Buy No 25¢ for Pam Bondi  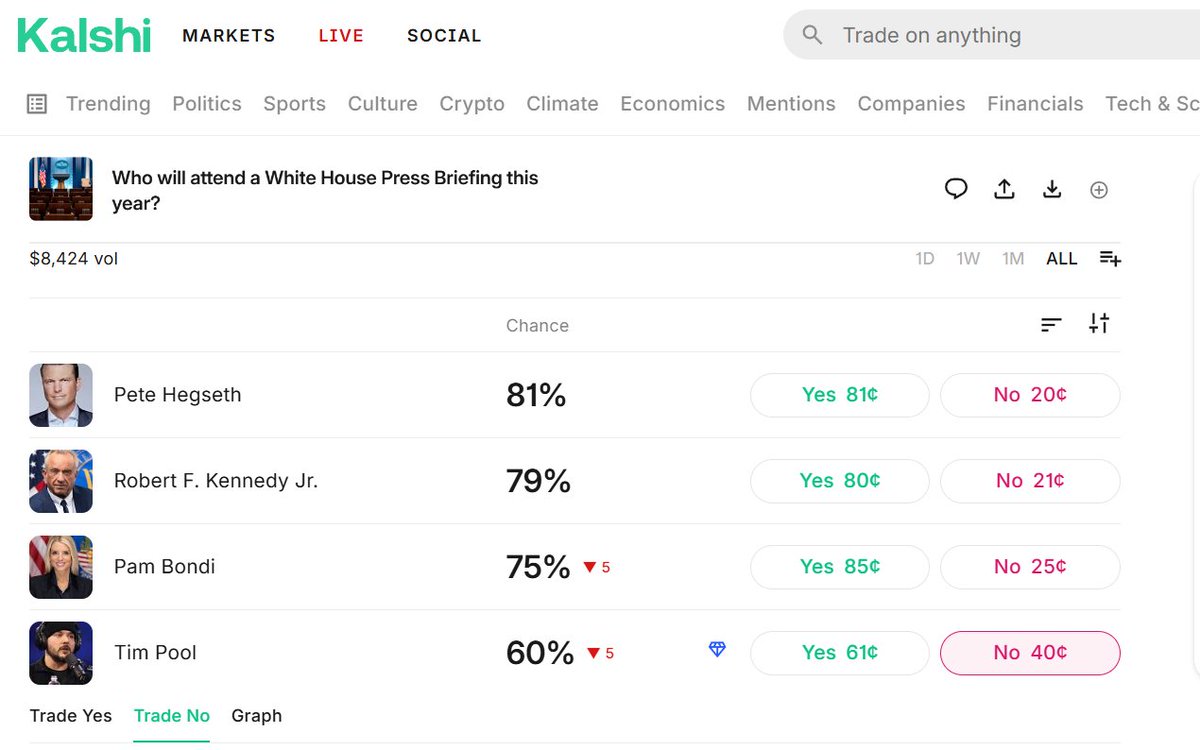(x=1030, y=567)
